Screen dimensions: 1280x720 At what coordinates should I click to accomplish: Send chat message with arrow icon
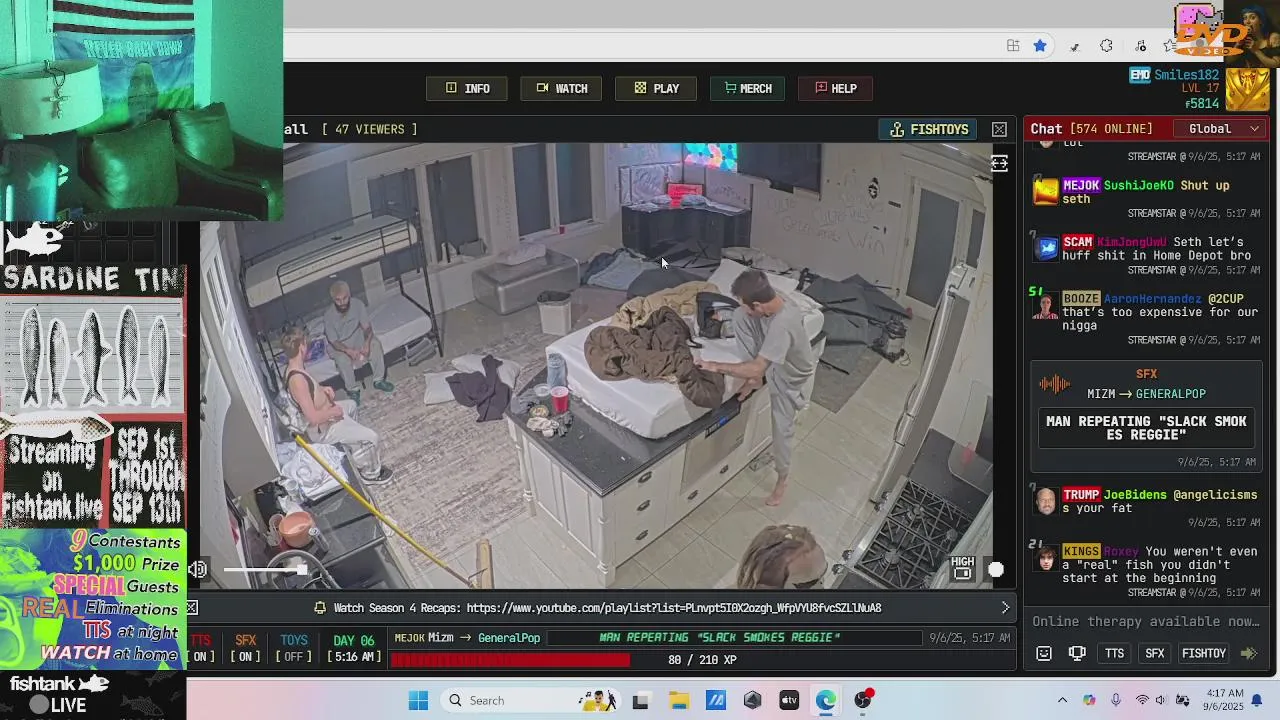tap(1249, 653)
